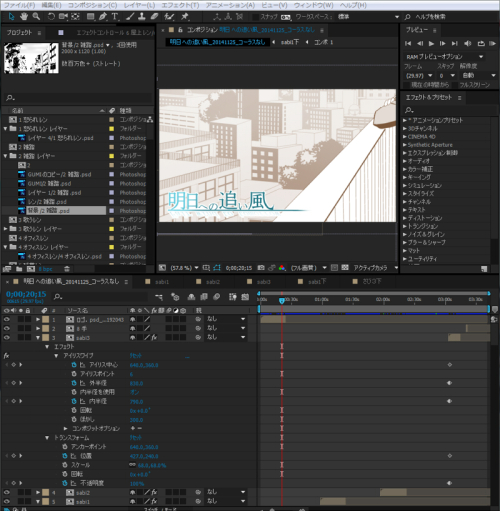Image resolution: width=500 pixels, height=511 pixels.
Task: Select the Pen tool
Action: (x=103, y=16)
